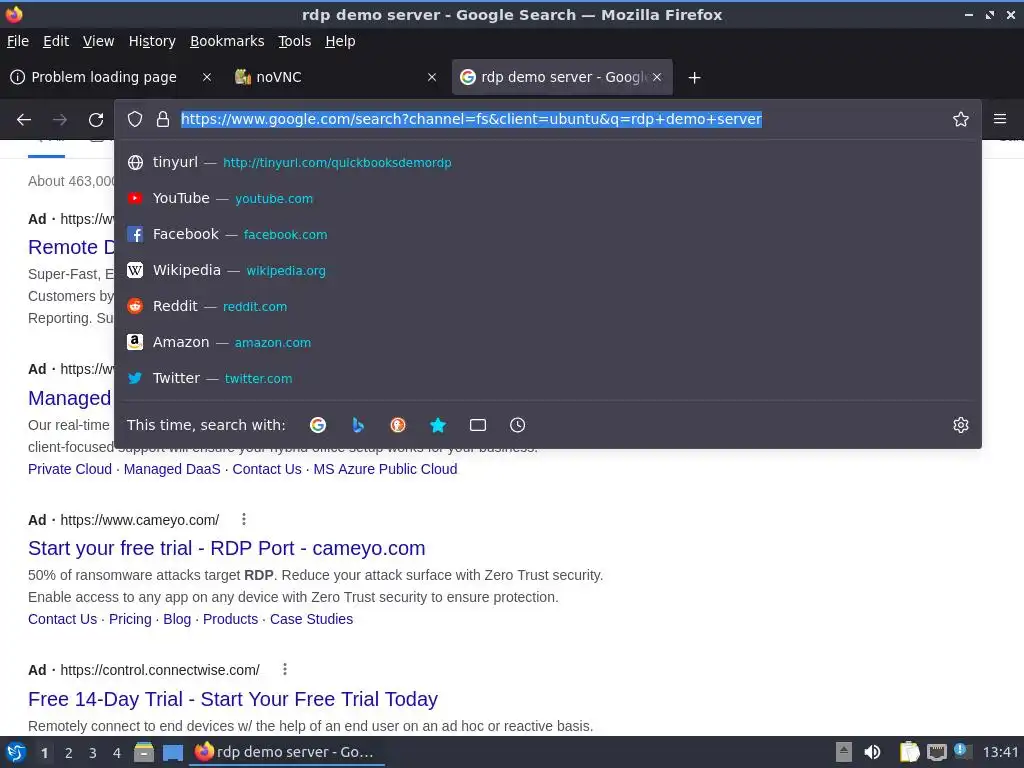Search this time with DuckDuckGo icon
The image size is (1024, 768).
point(398,425)
